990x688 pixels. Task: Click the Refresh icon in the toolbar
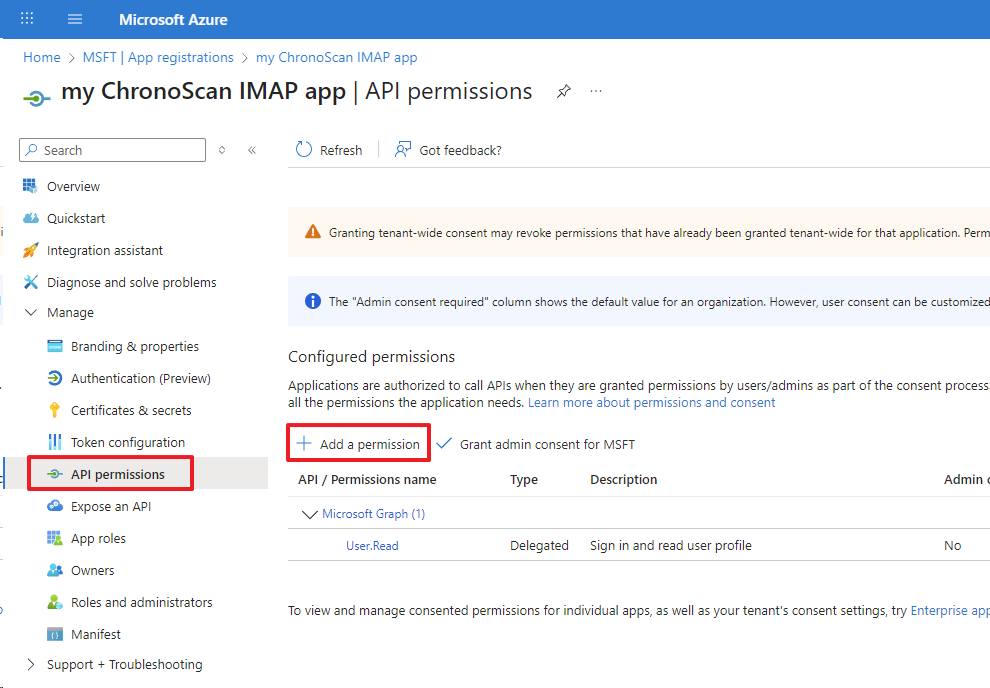[304, 150]
